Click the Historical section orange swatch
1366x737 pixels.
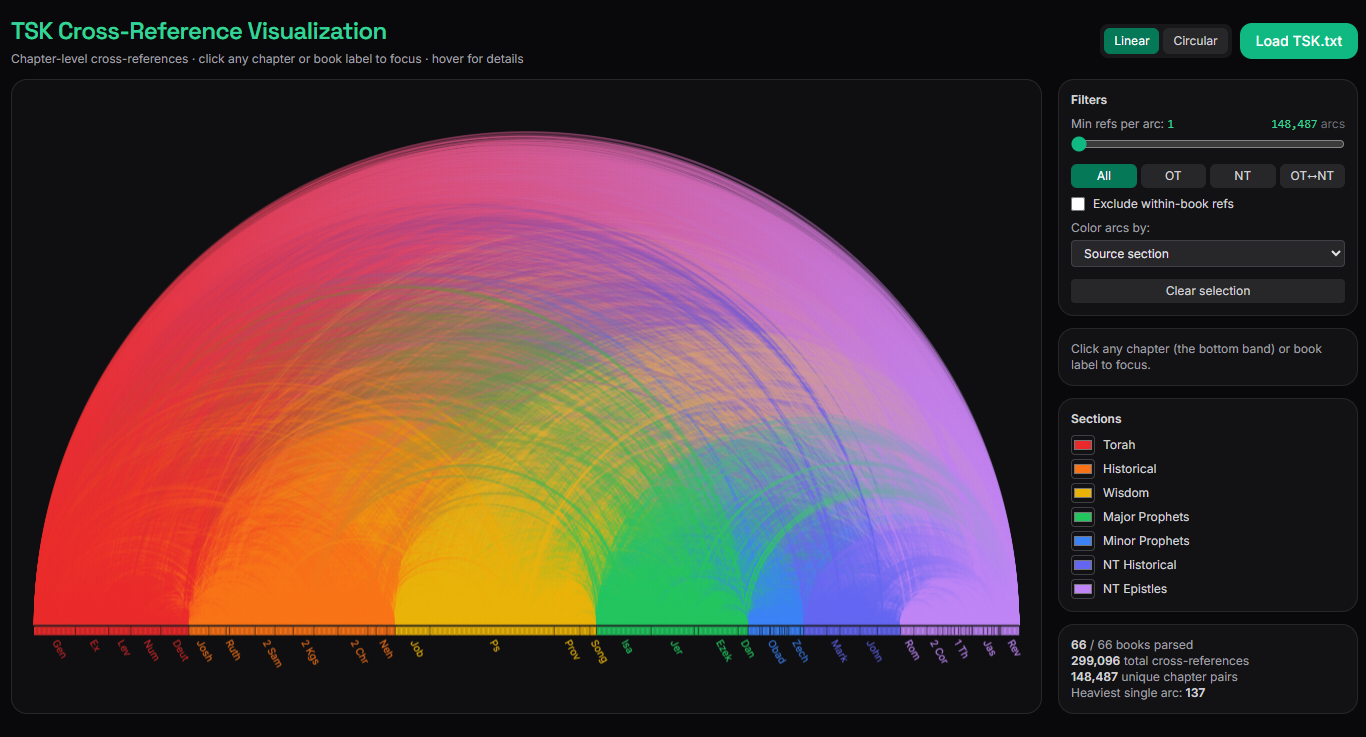coord(1083,469)
